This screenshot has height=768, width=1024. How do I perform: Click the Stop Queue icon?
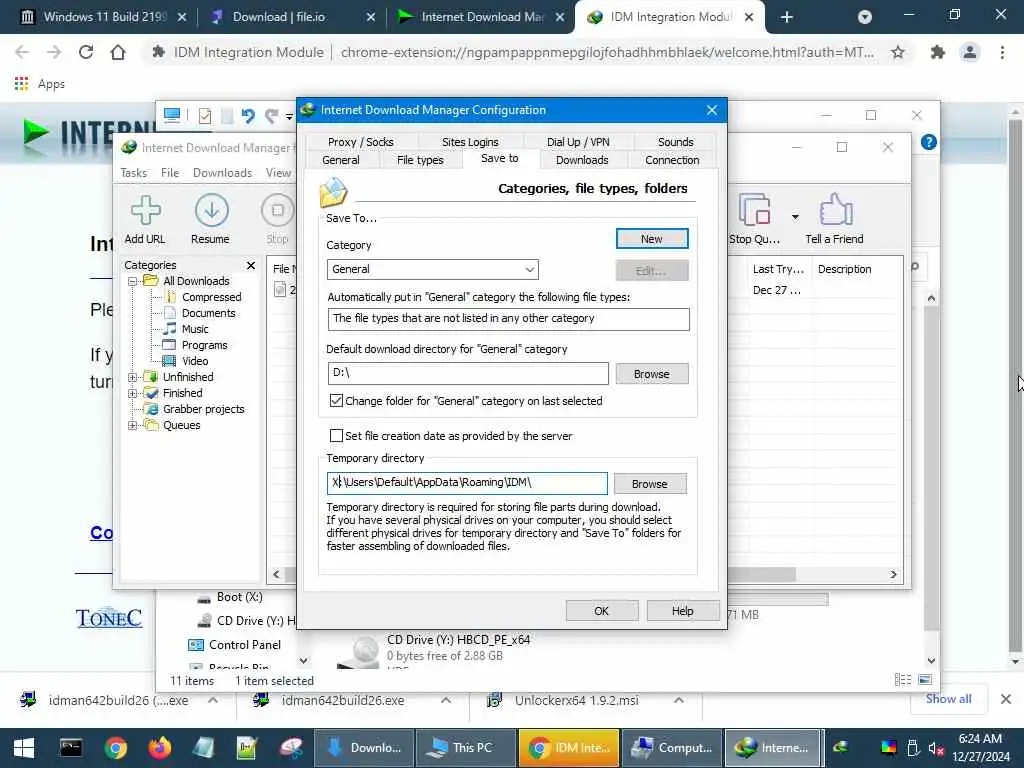click(754, 210)
